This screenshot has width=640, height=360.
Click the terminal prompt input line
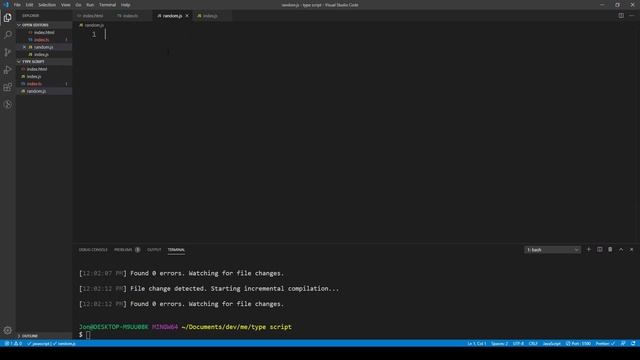[89, 335]
